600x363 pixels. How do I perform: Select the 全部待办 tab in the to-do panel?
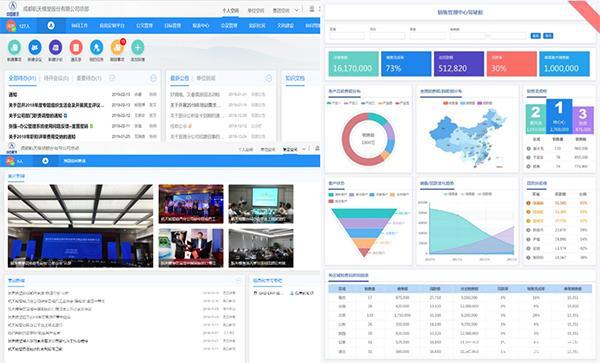click(22, 78)
